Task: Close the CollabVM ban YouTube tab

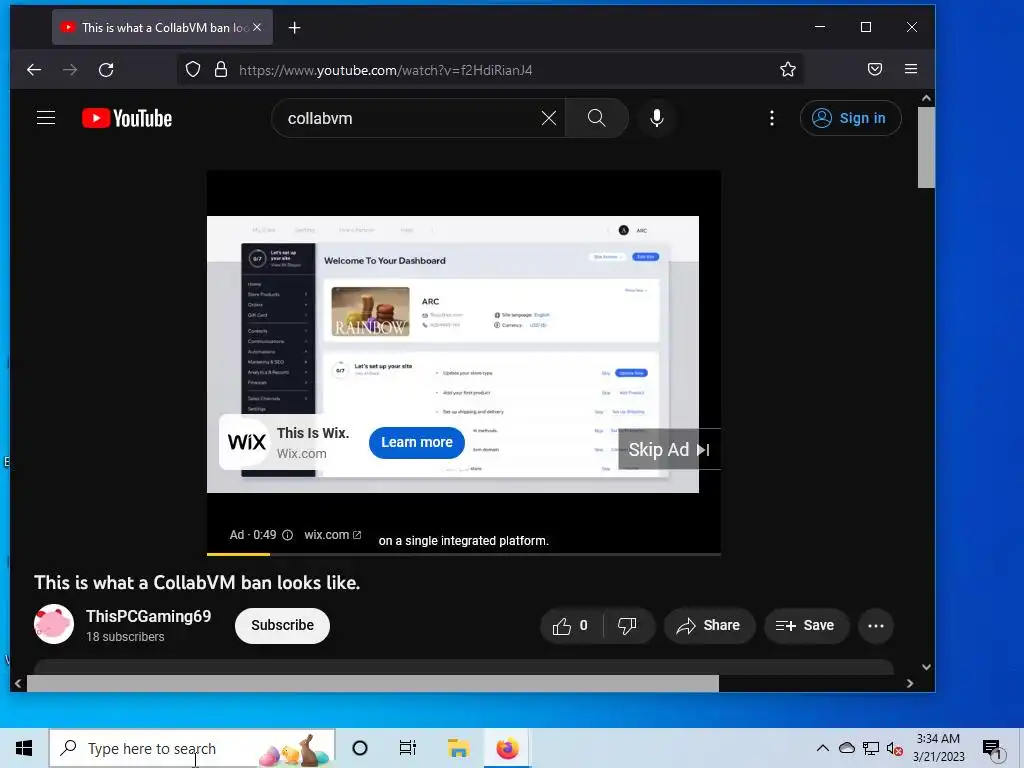Action: tap(257, 27)
